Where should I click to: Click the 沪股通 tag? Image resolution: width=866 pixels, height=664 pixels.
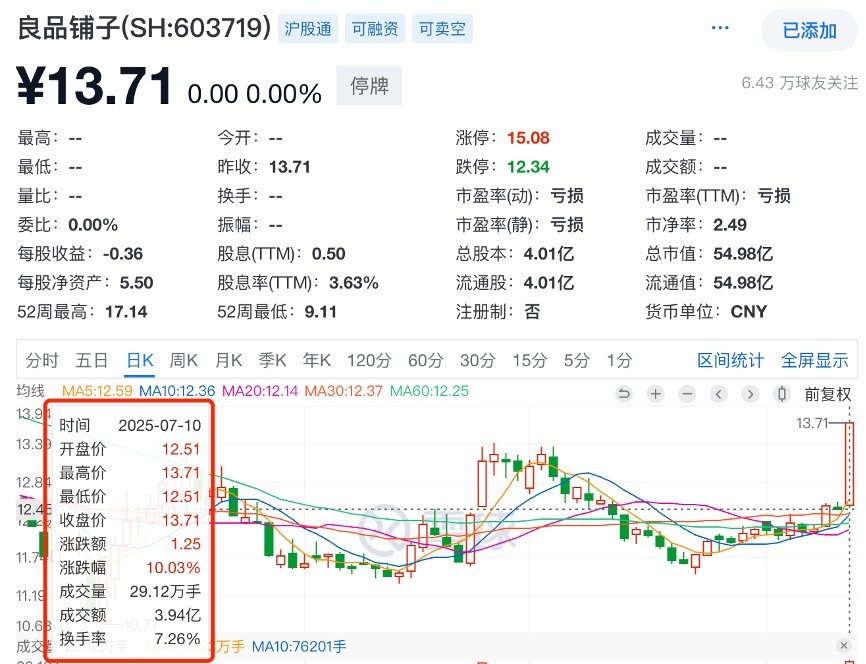308,29
